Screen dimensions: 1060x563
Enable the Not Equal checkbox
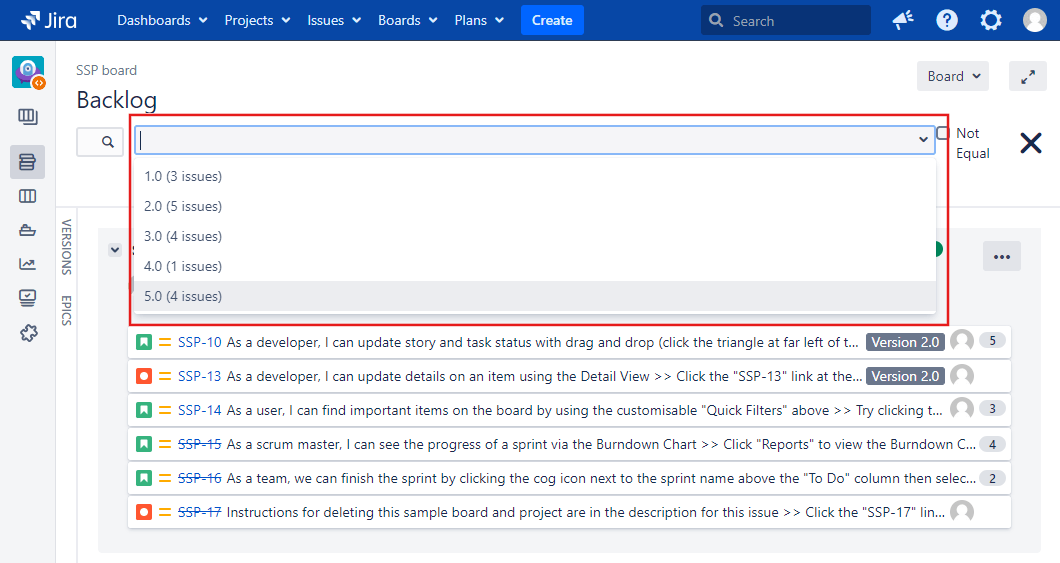pyautogui.click(x=943, y=133)
